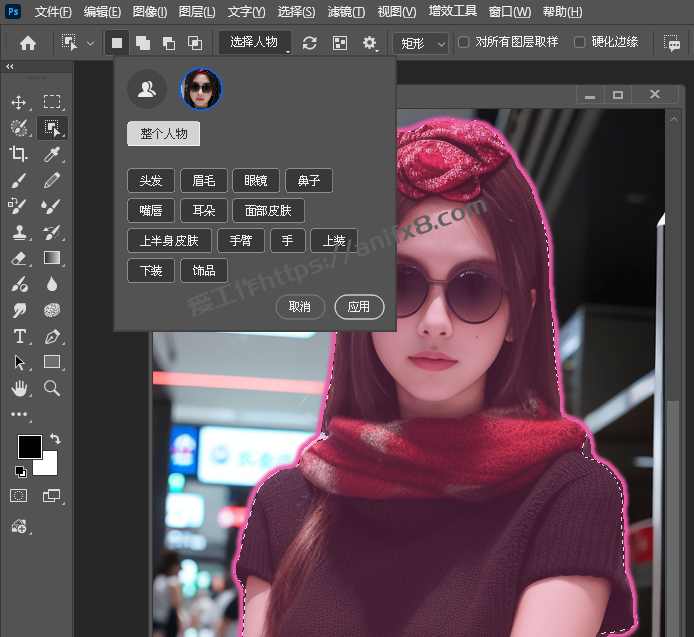694x637 pixels.
Task: Enable 对所有图层取样 checkbox
Action: point(464,42)
